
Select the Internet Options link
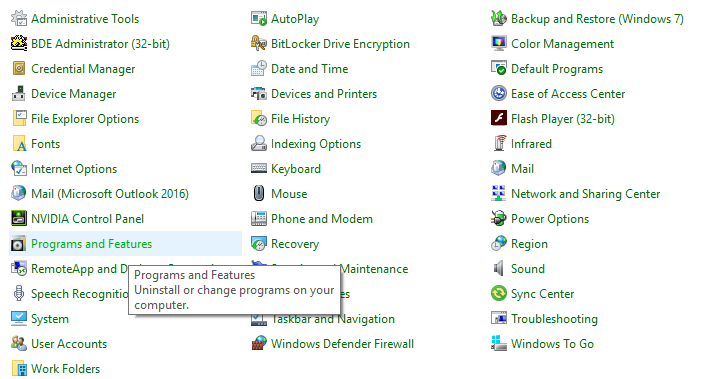(74, 169)
